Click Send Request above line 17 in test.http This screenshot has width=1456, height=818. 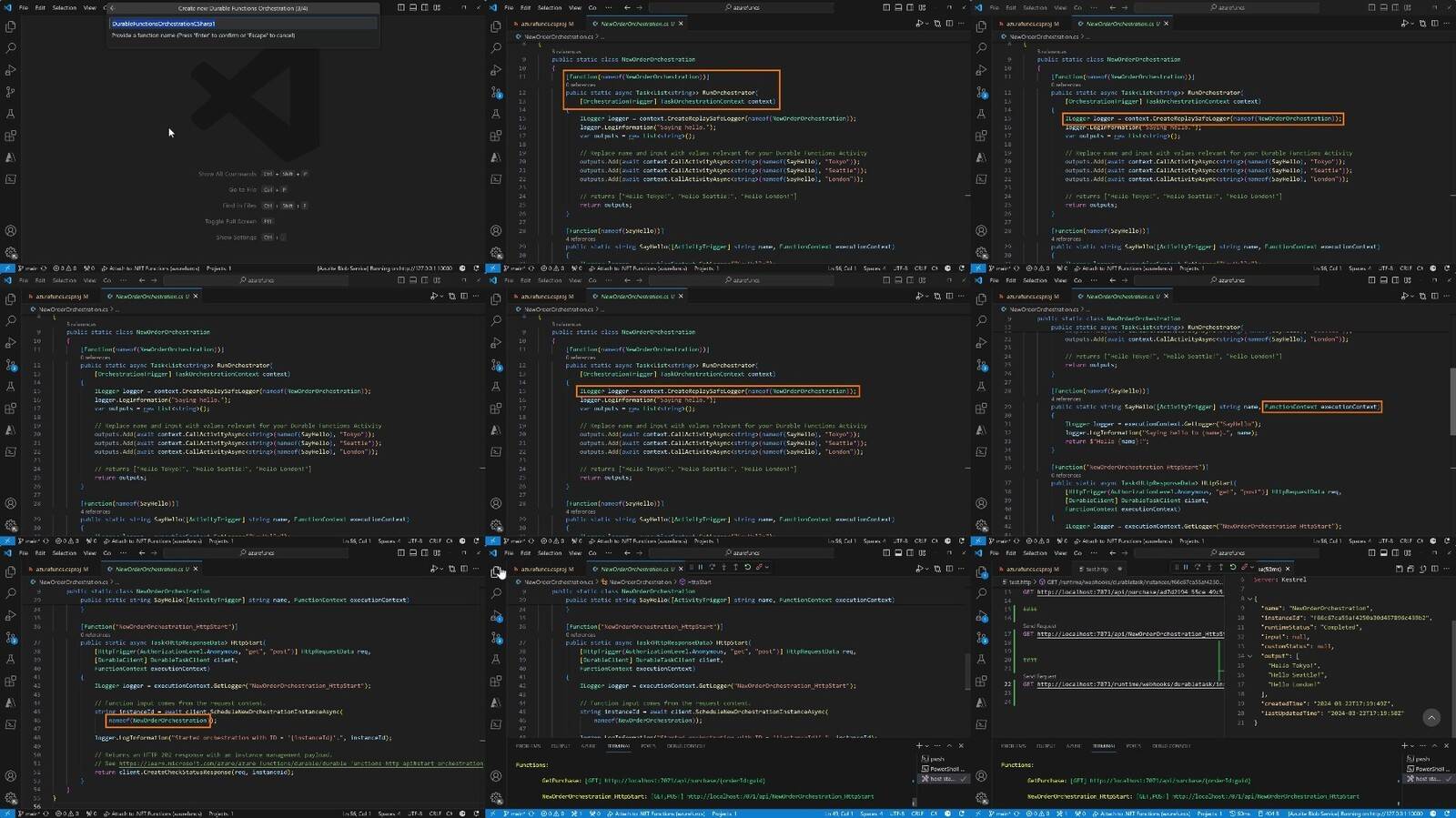1039,626
